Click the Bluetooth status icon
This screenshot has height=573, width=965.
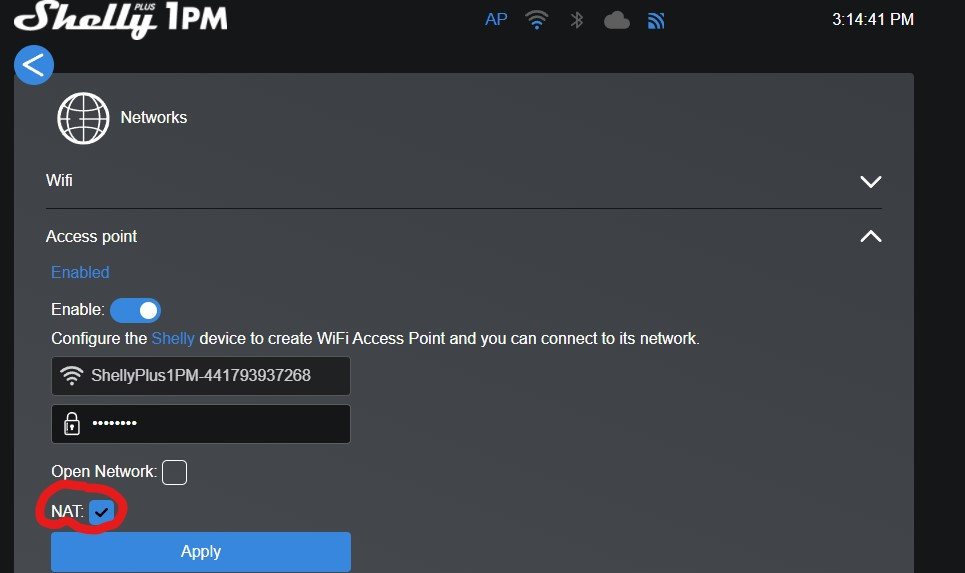click(576, 20)
